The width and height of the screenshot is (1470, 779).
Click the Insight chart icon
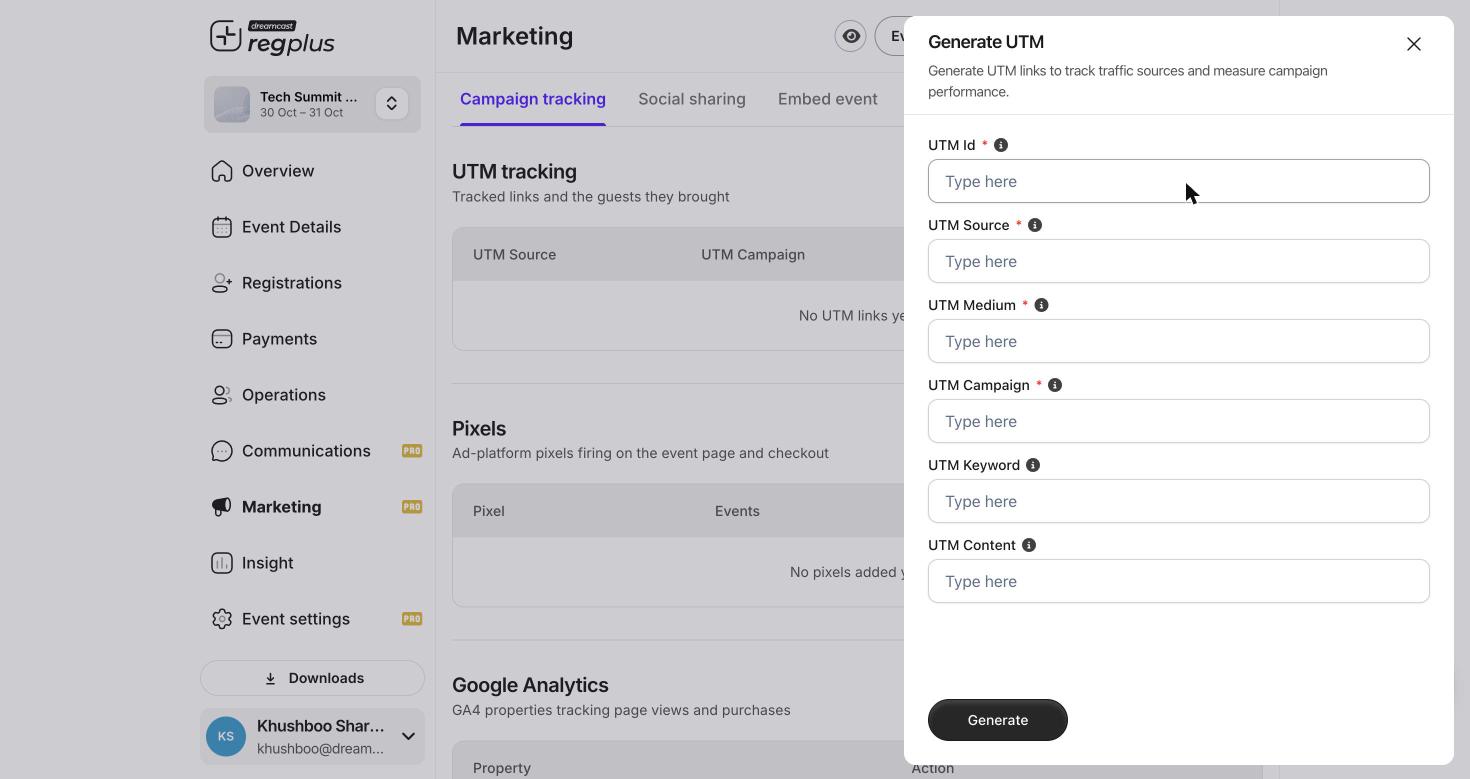[222, 563]
